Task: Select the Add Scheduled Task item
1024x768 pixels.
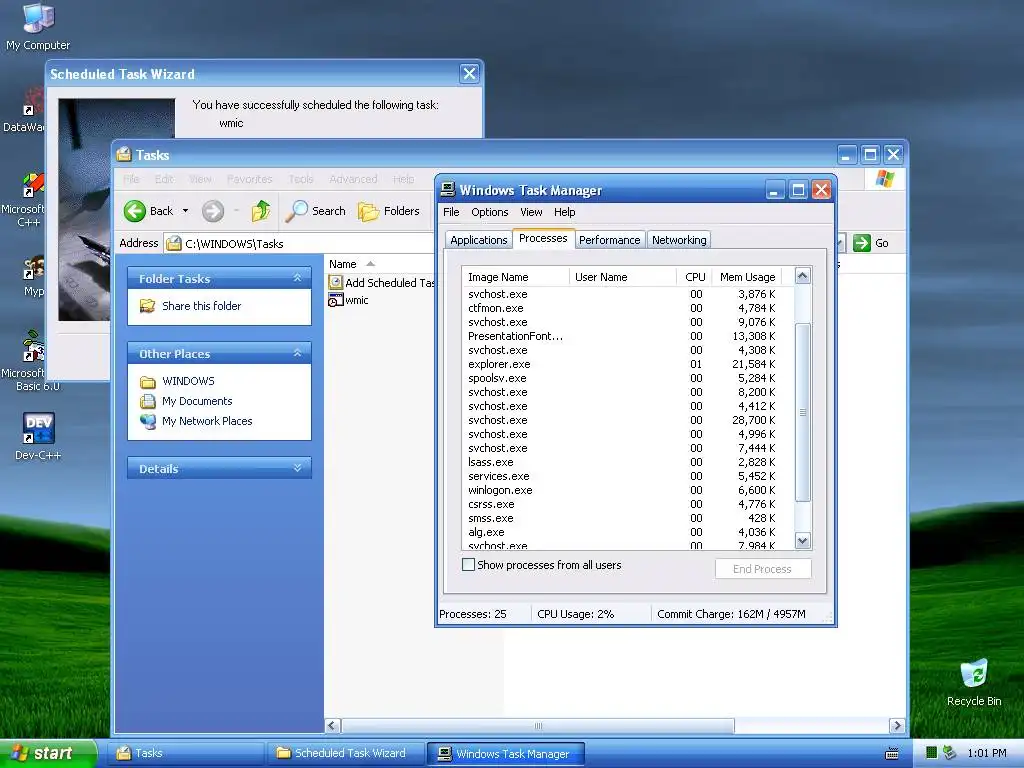Action: click(382, 282)
